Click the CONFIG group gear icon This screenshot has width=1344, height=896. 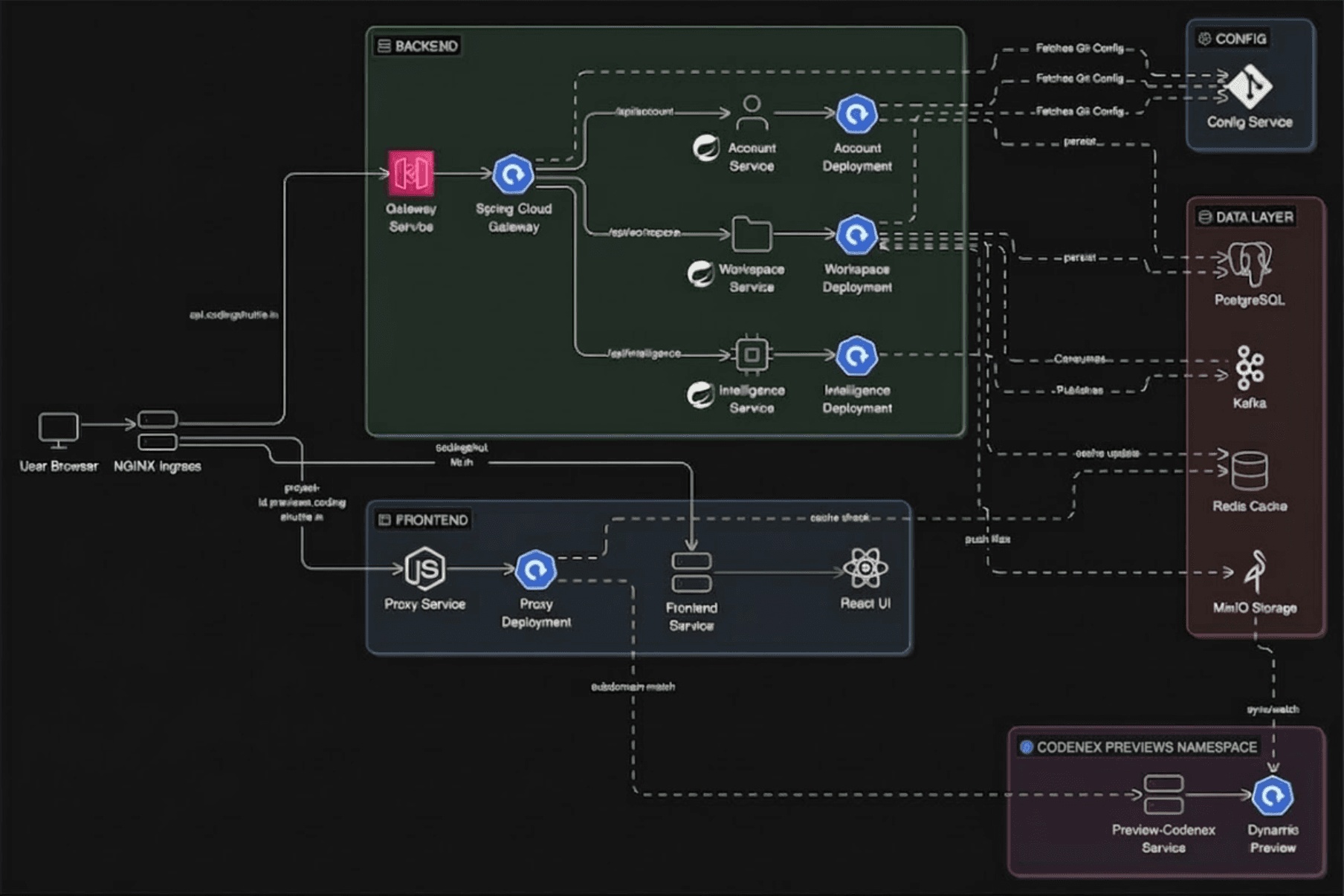tap(1205, 39)
